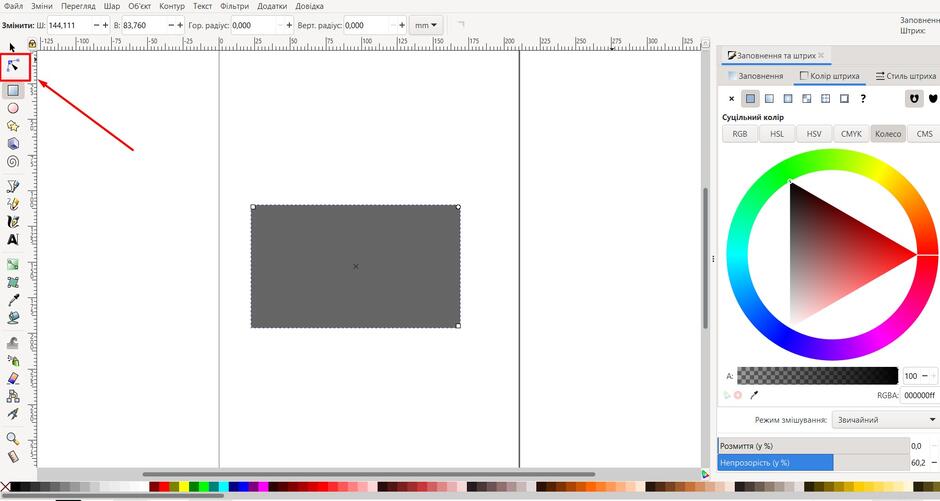Switch color mode to CMS
This screenshot has height=501, width=940.
pos(924,134)
